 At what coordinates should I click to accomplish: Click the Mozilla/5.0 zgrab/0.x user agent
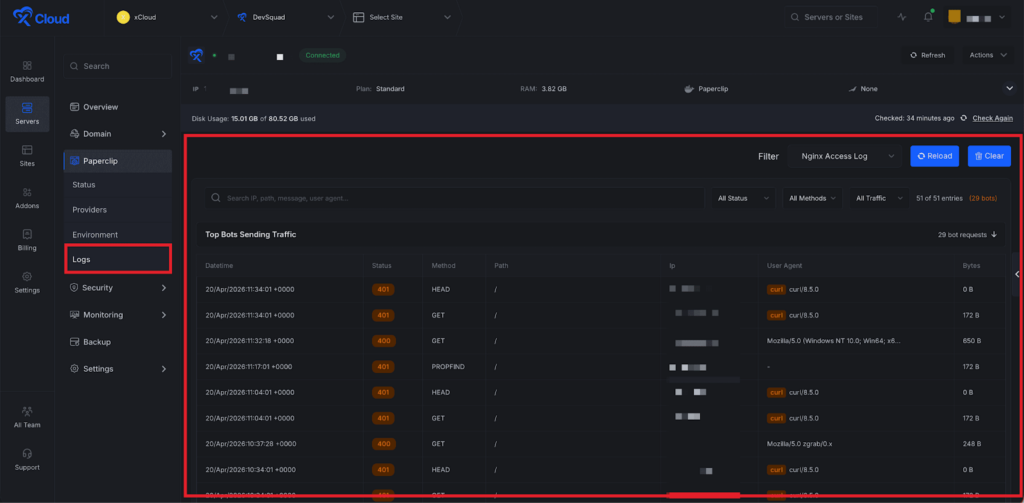click(x=799, y=444)
